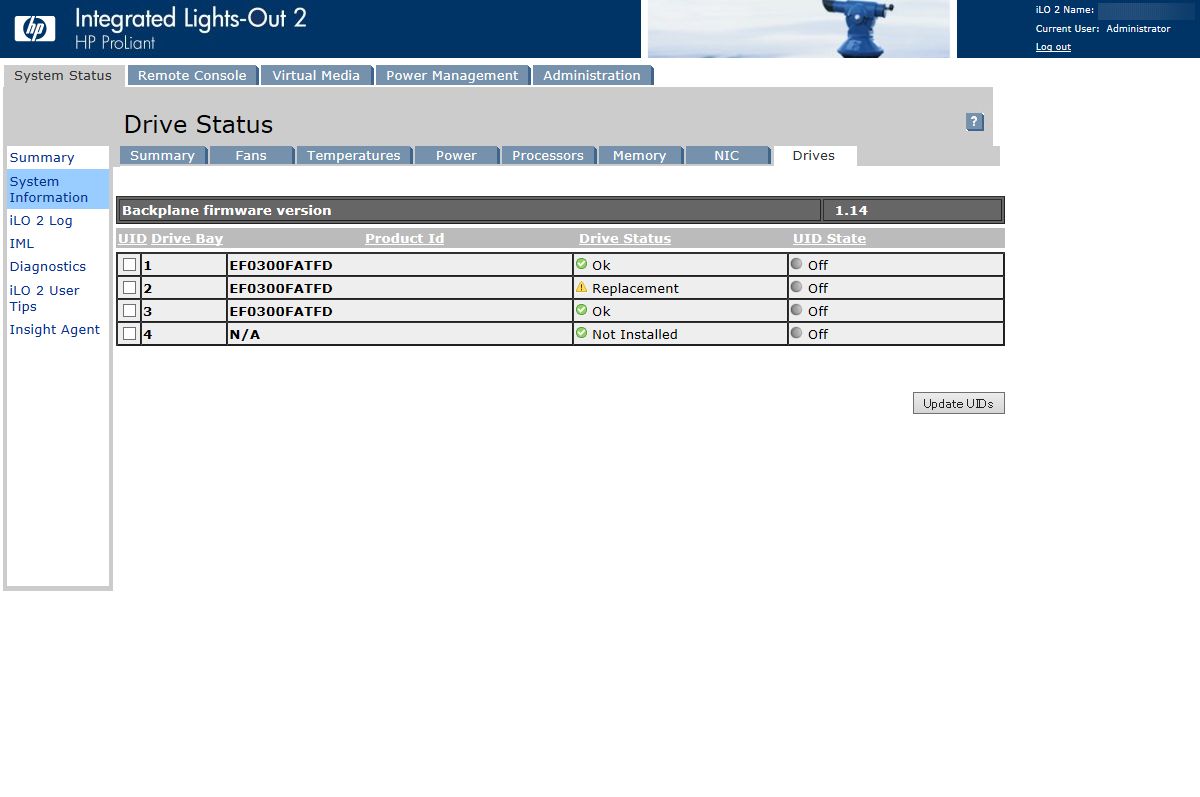Viewport: 1200px width, 797px height.
Task: Check the UID box for drive bay 4
Action: pos(129,333)
